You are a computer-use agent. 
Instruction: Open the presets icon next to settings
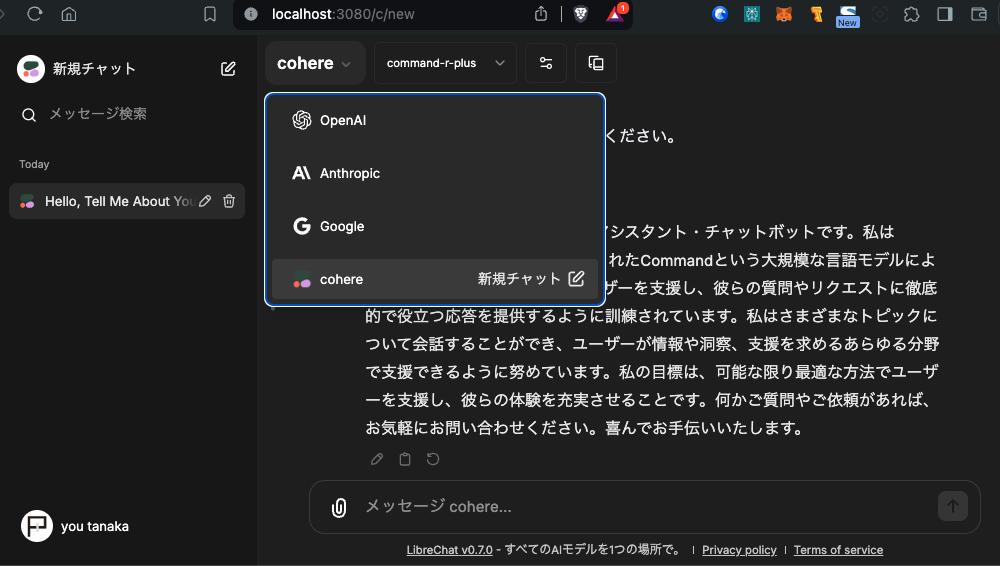click(596, 63)
